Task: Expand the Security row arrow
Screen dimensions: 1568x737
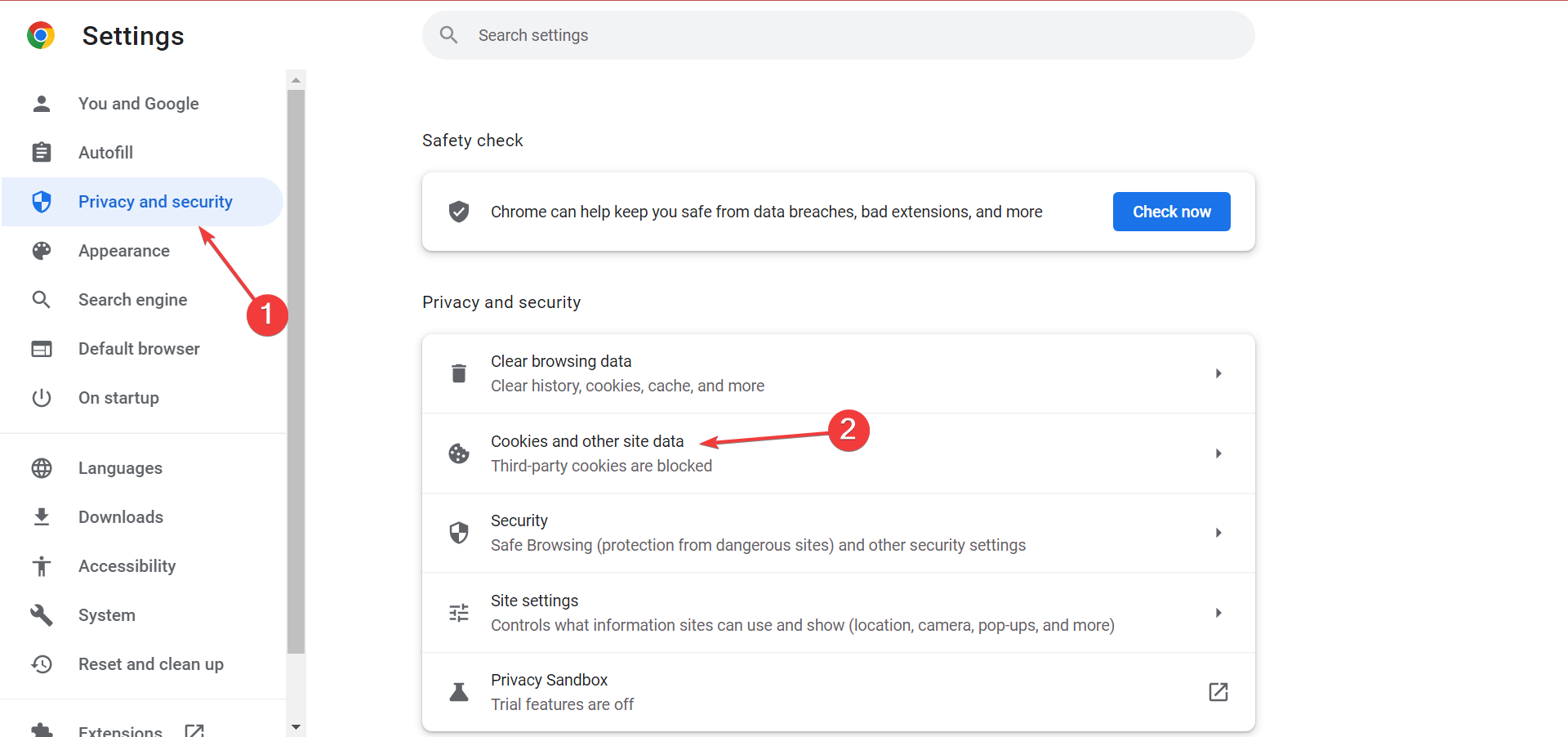Action: (x=1218, y=533)
